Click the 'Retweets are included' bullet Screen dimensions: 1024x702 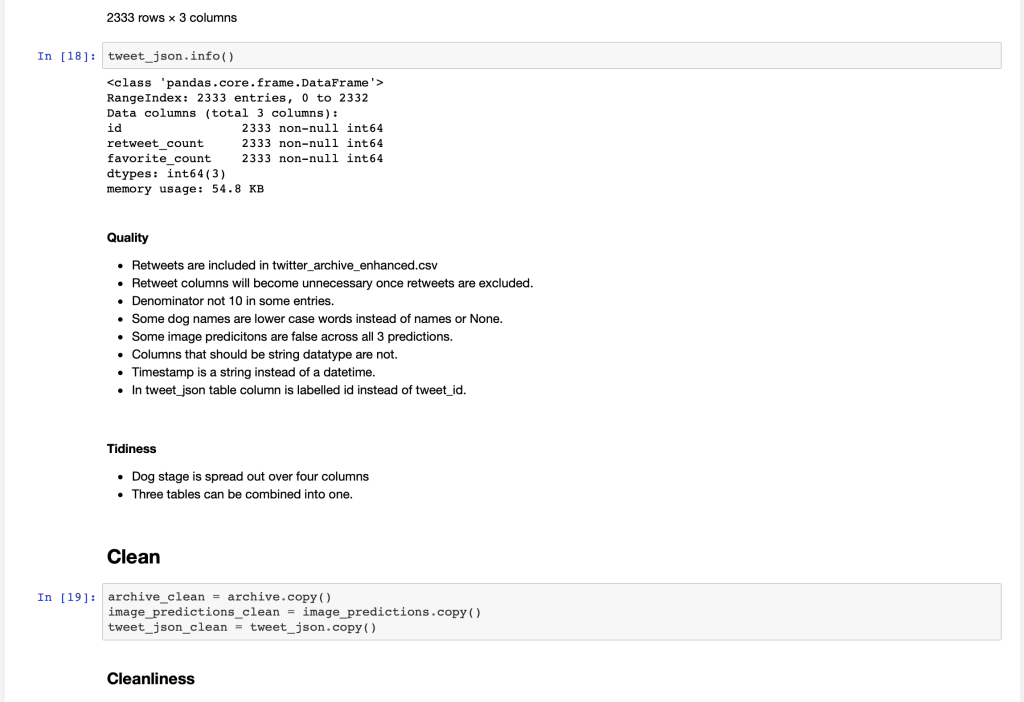tap(284, 265)
